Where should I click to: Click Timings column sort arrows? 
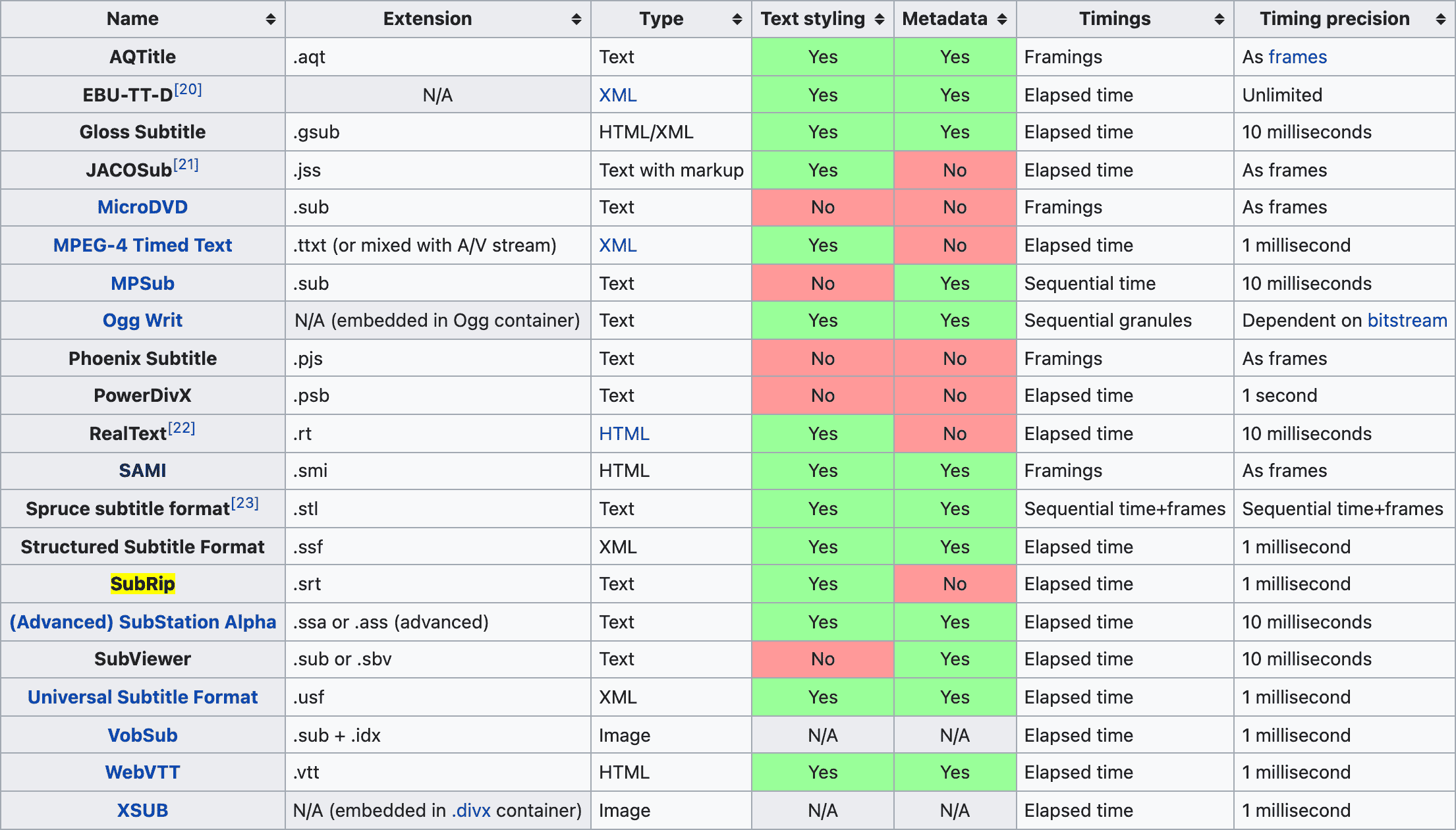coord(1219,19)
